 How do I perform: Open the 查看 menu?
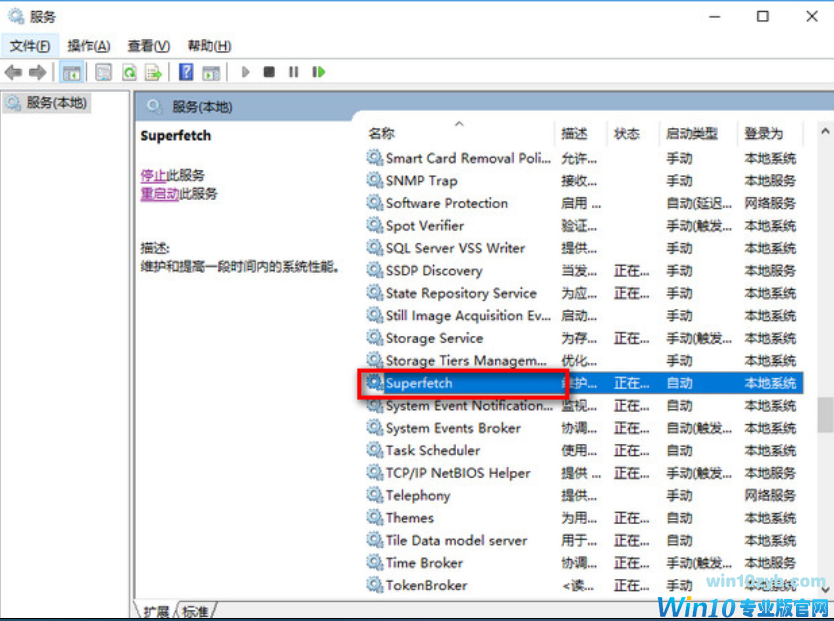pyautogui.click(x=148, y=45)
